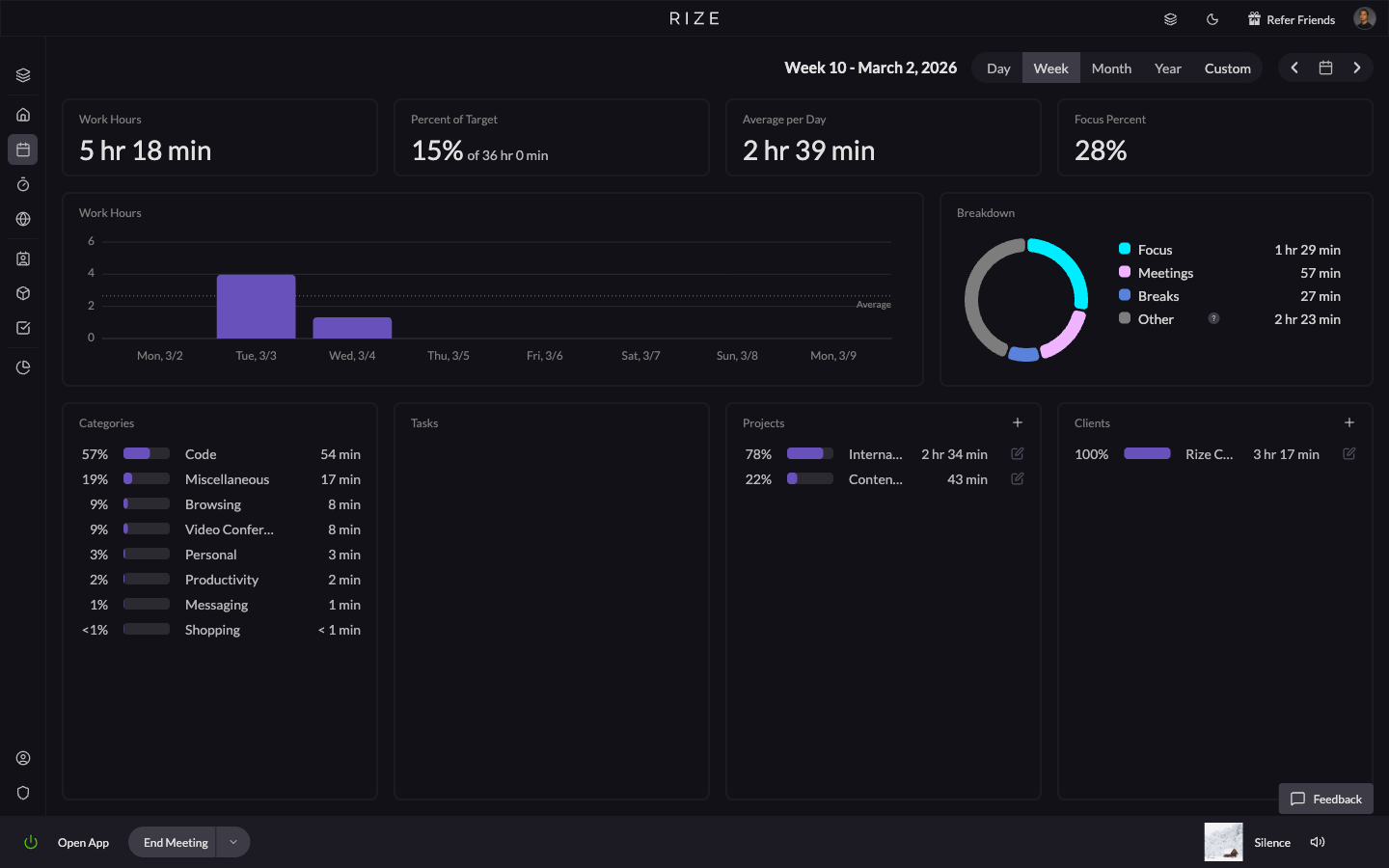Click the Refer Friends link
This screenshot has width=1389, height=868.
click(x=1291, y=18)
